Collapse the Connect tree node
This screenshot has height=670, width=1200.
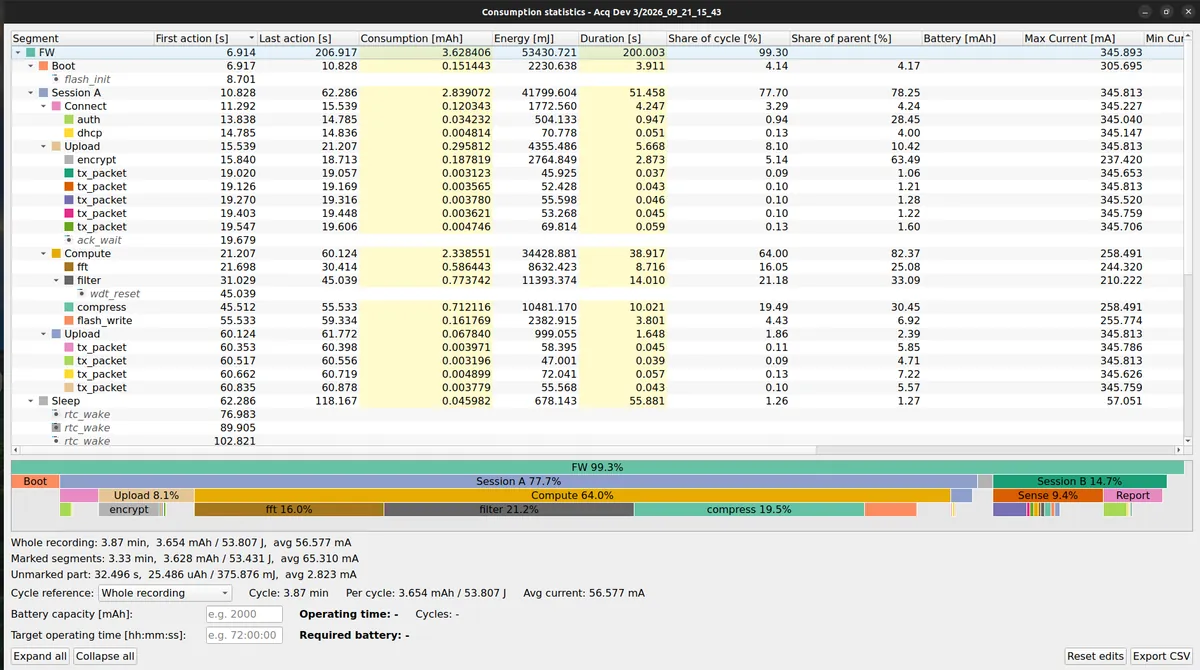tap(44, 106)
